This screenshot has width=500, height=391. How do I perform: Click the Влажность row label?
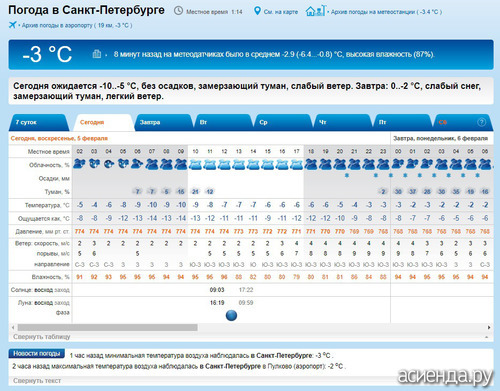[x=51, y=277]
